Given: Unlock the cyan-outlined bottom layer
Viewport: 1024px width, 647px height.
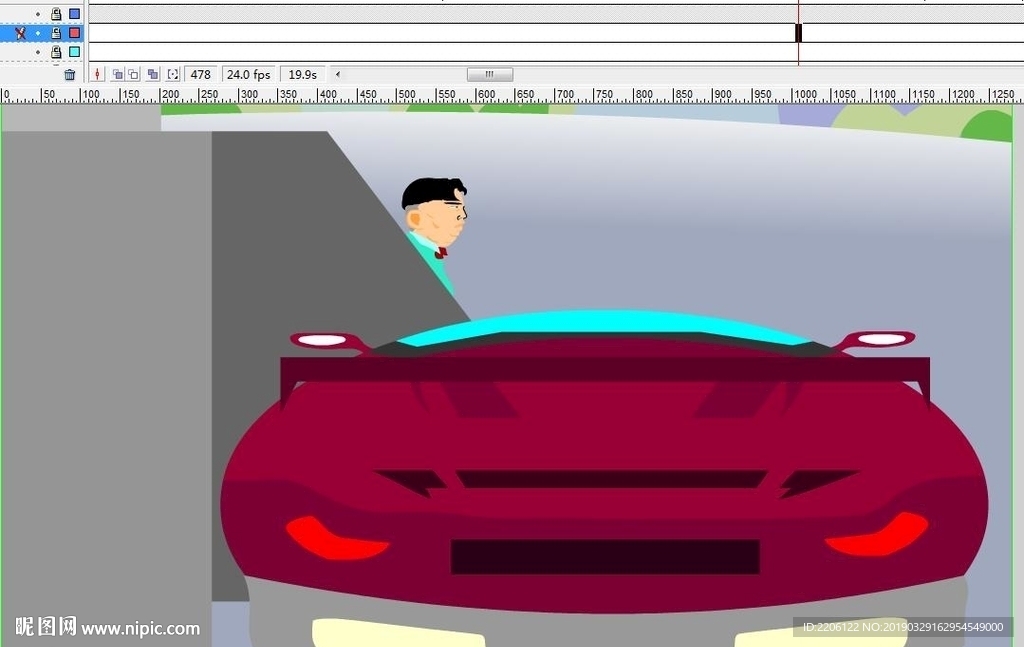Looking at the screenshot, I should [x=56, y=52].
